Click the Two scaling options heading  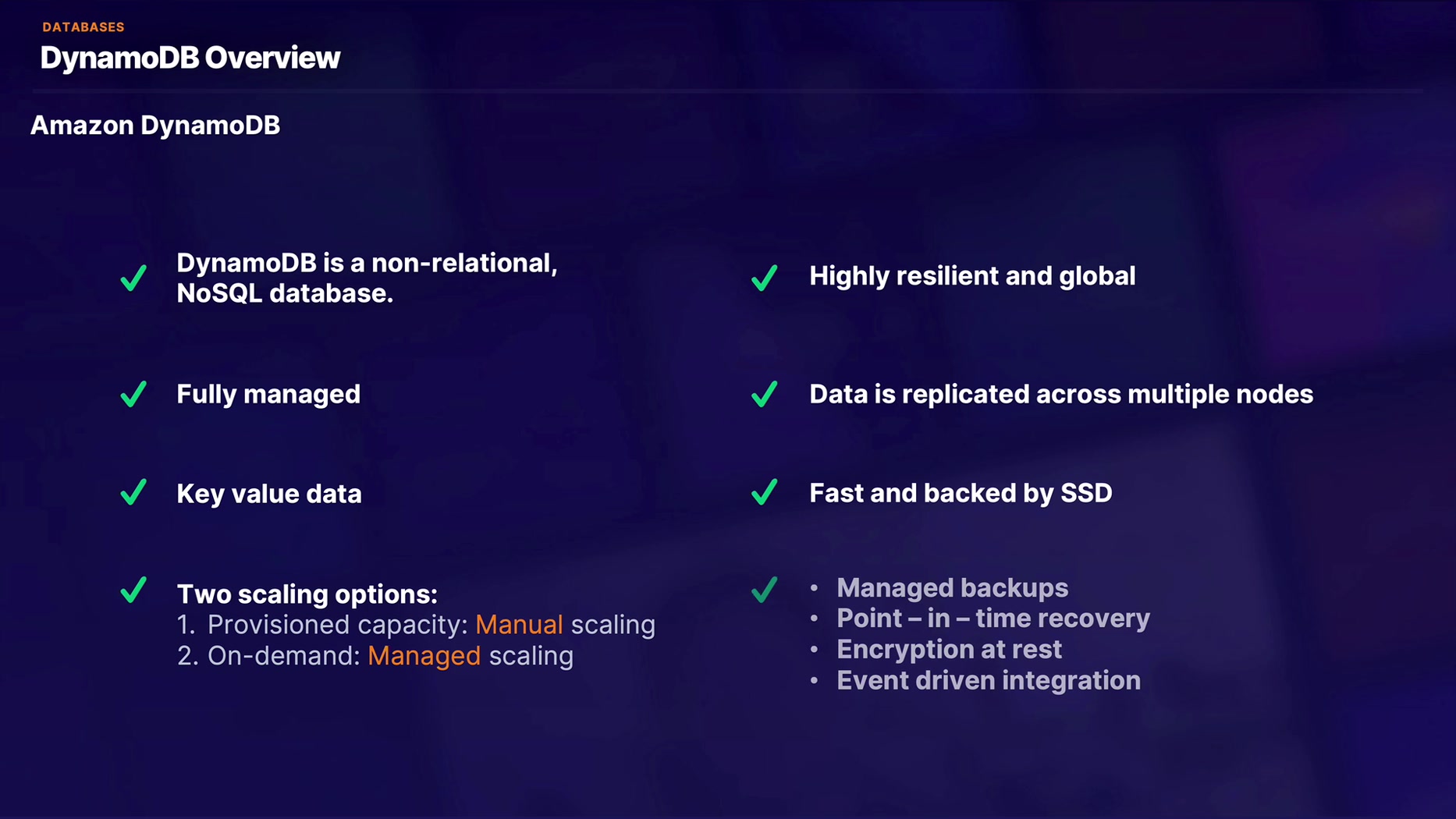pyautogui.click(x=307, y=594)
